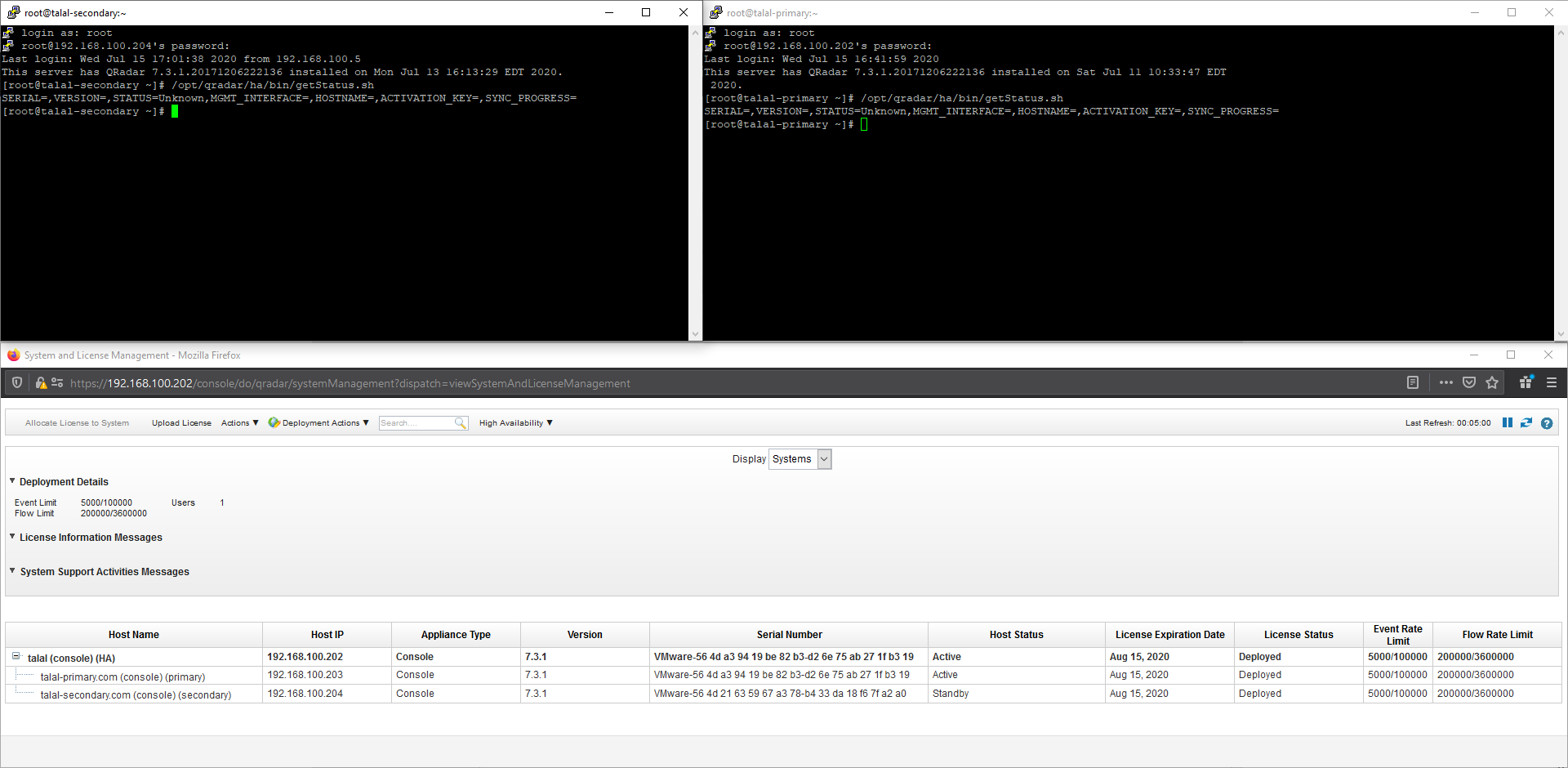1568x768 pixels.
Task: Sort by the Host Name column header
Action: tap(134, 635)
